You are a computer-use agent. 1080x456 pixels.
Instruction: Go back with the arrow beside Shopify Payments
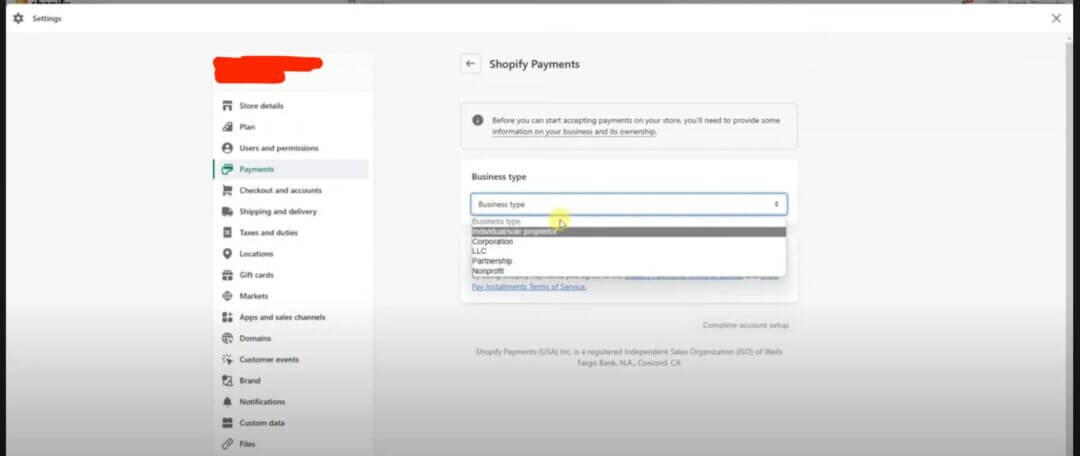click(470, 64)
